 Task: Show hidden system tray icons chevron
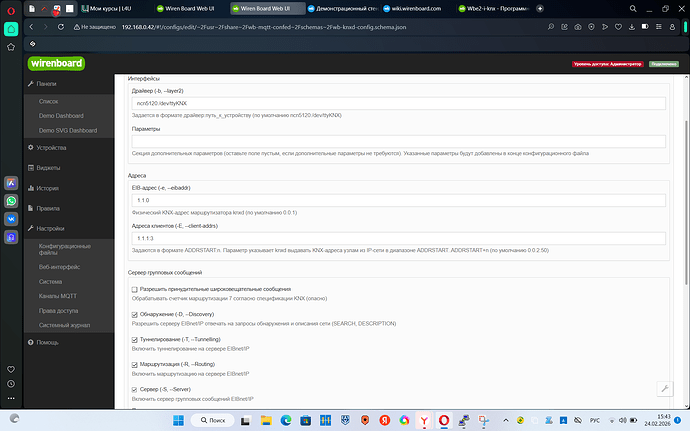pos(506,420)
